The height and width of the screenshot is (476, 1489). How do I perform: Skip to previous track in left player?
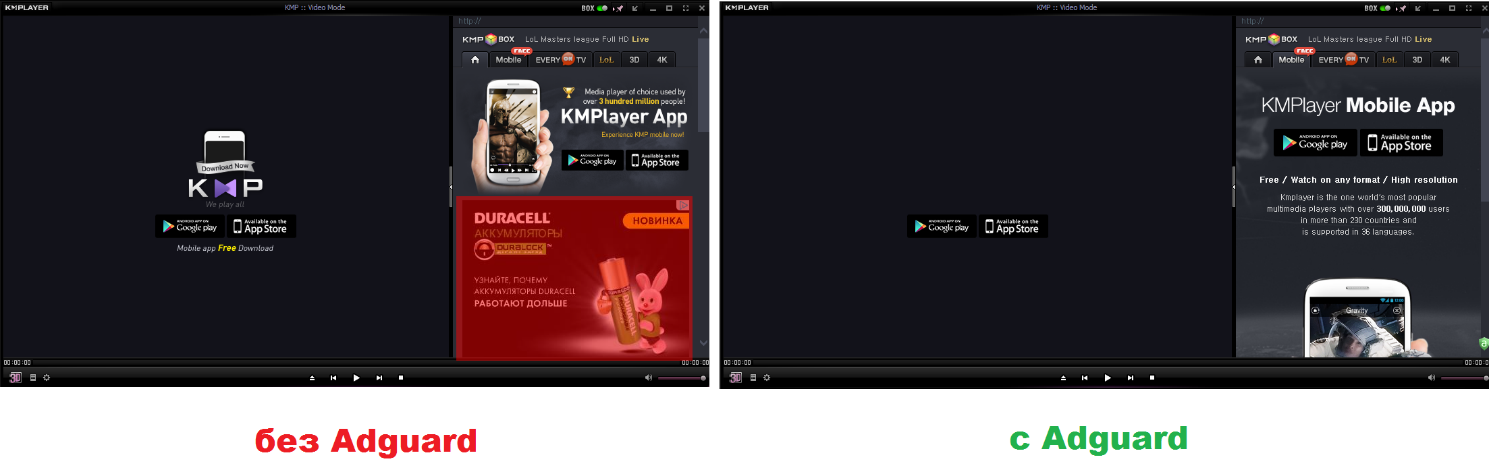point(333,378)
